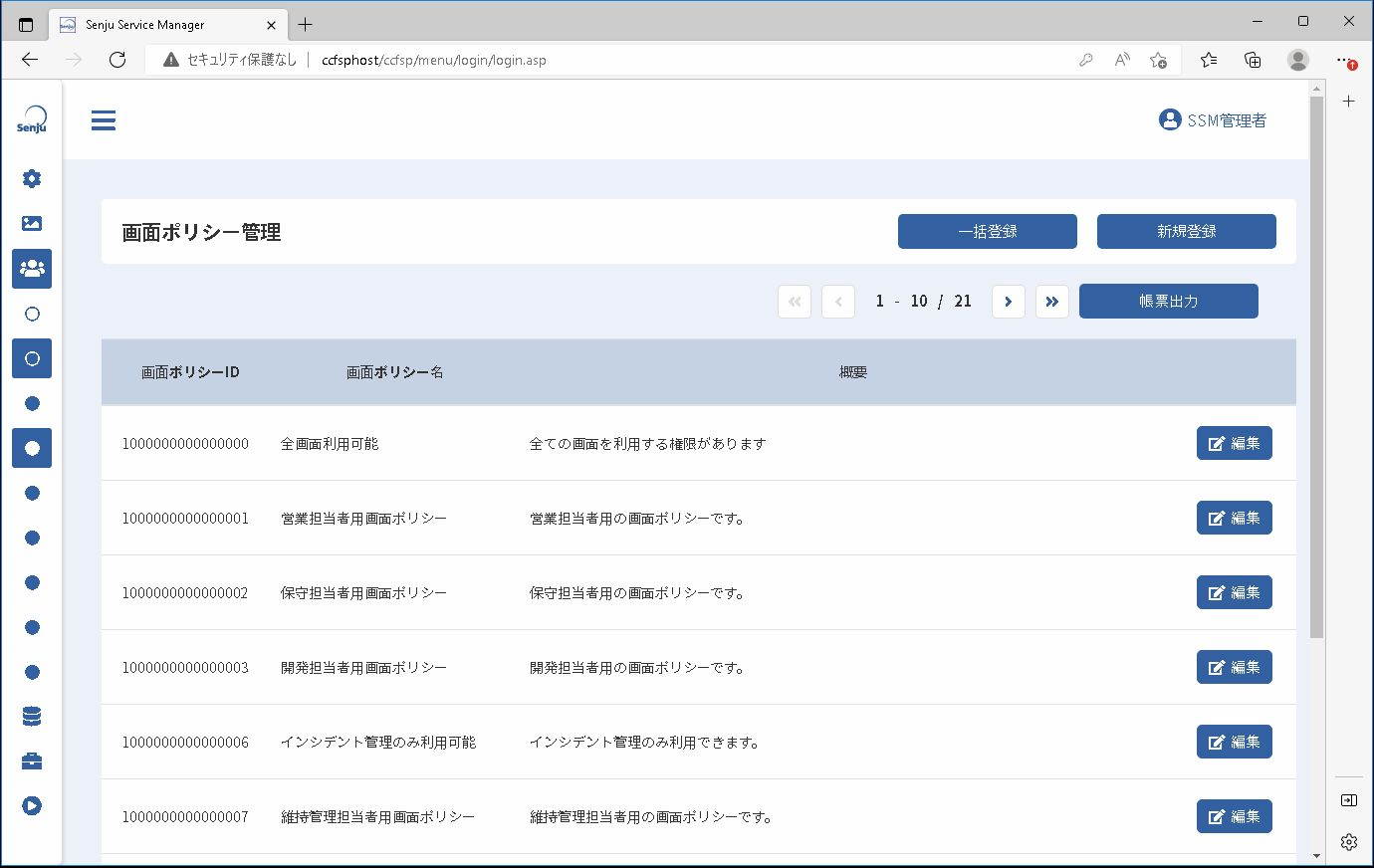This screenshot has width=1374, height=868.
Task: Open the hamburger navigation menu
Action: coord(104,120)
